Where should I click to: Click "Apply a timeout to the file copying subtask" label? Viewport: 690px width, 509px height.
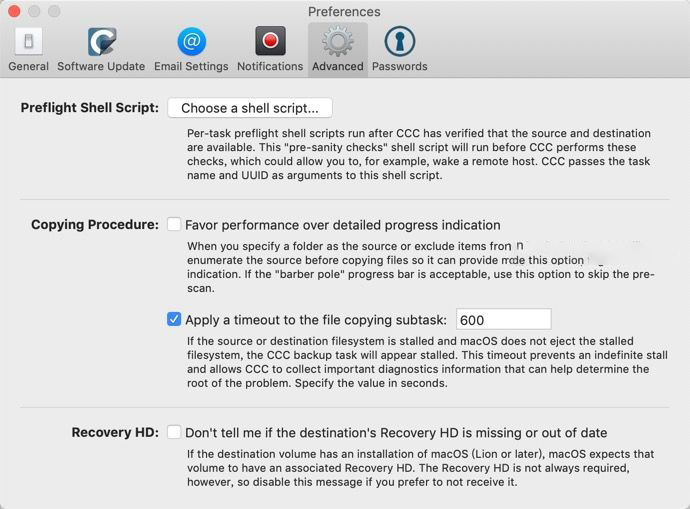[x=316, y=320]
